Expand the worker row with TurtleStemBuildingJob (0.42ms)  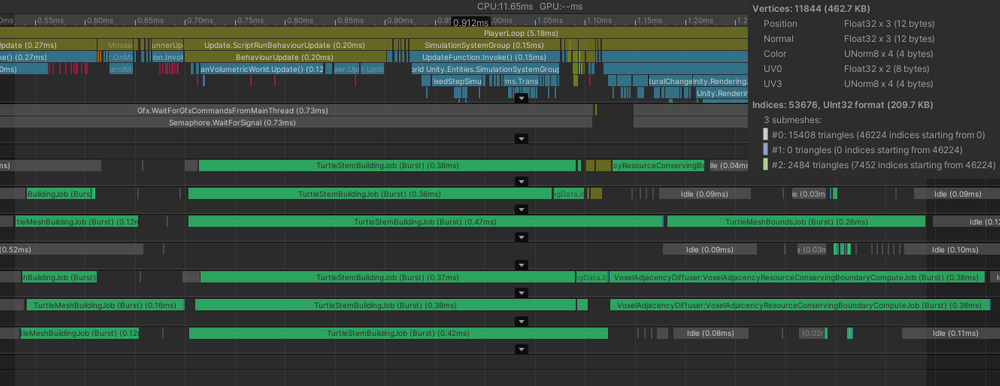(521, 349)
